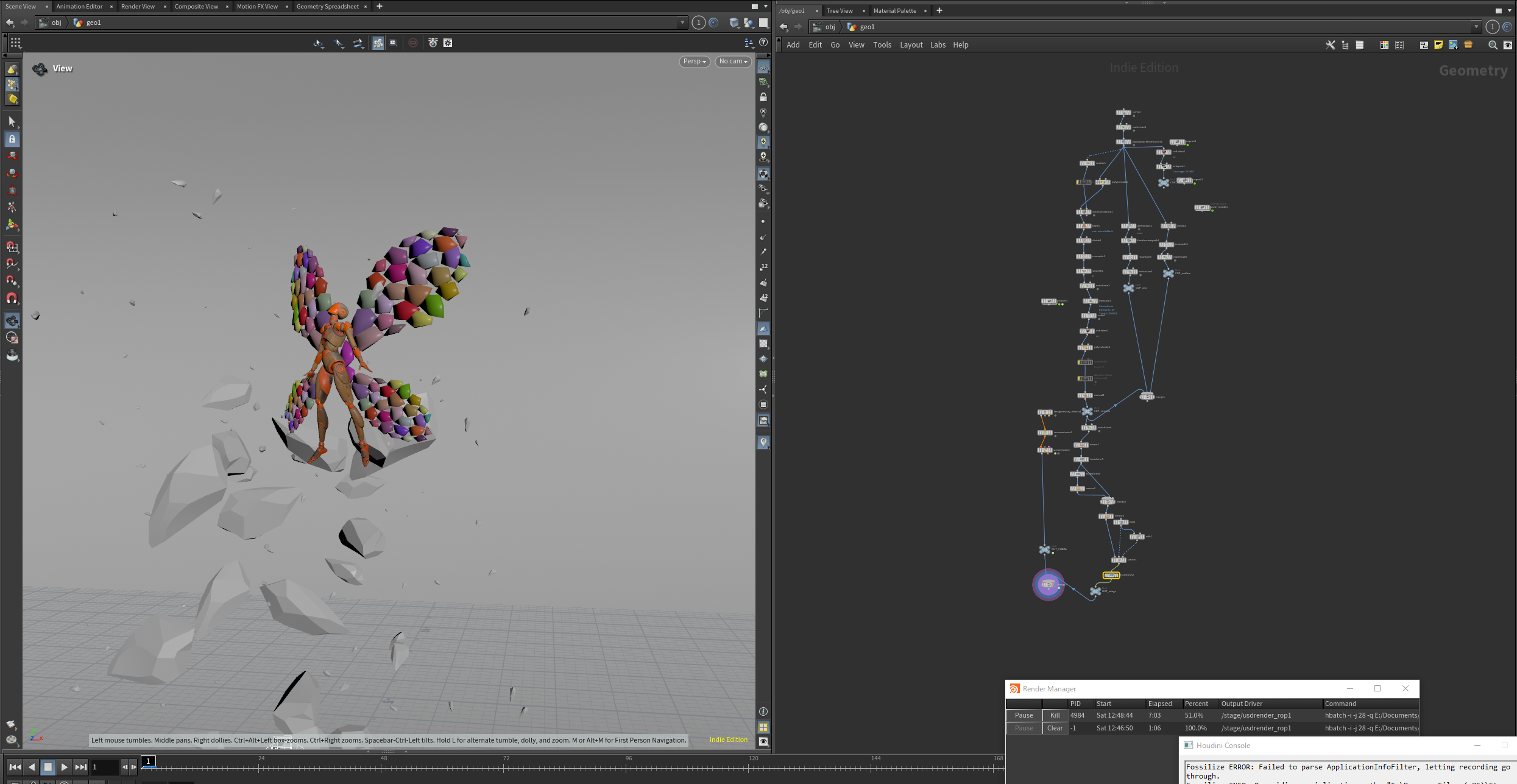
Task: Click the current frame number field
Action: [x=104, y=767]
